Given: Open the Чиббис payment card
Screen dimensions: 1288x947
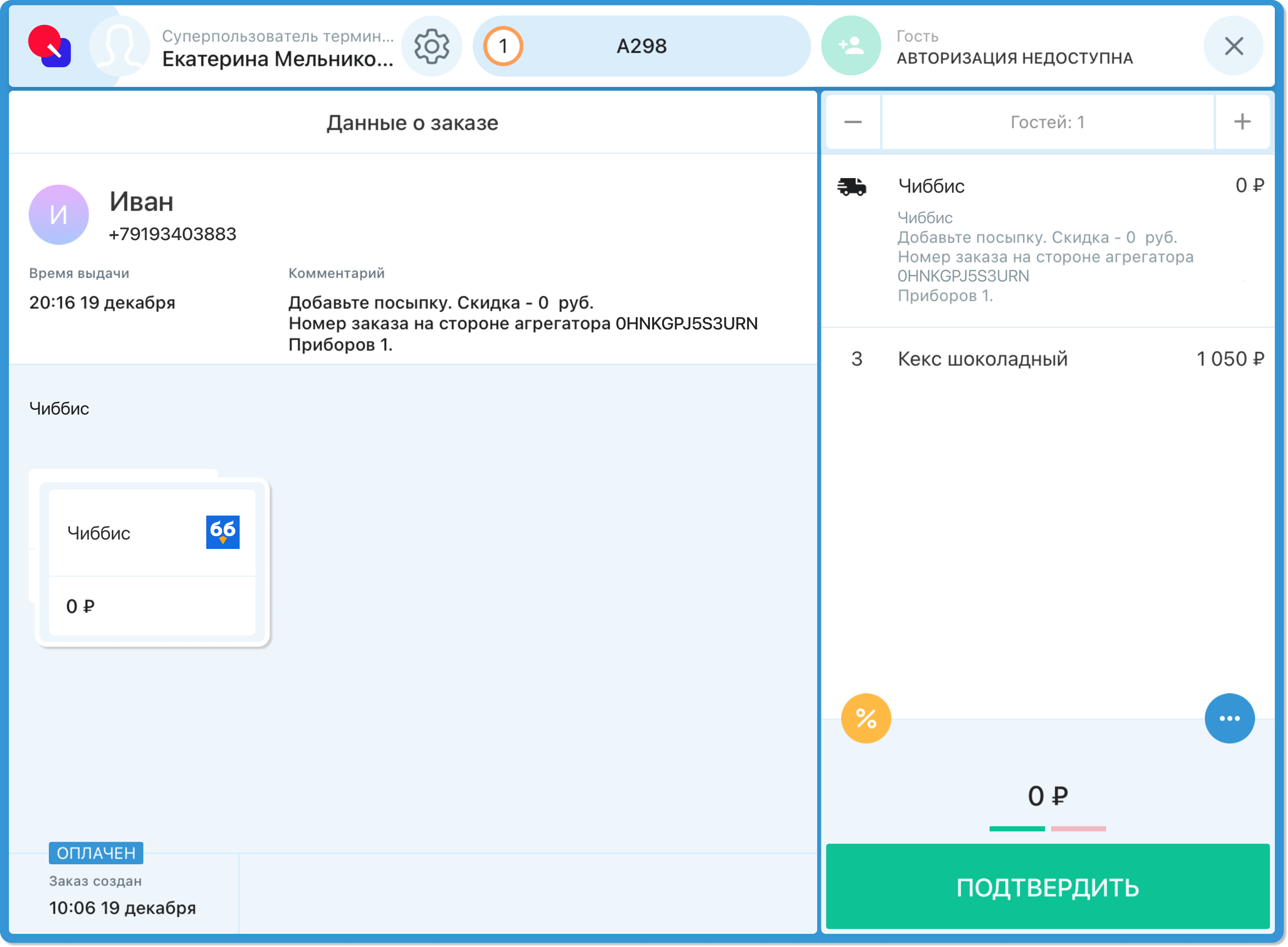Looking at the screenshot, I should pyautogui.click(x=152, y=562).
